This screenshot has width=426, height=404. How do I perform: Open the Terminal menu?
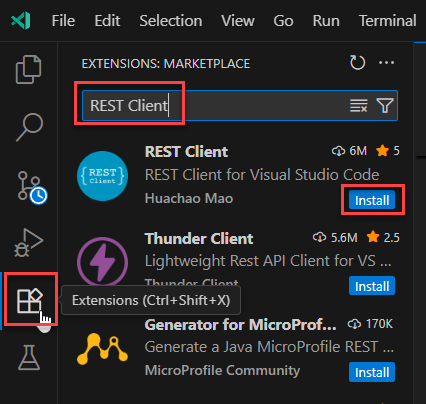pyautogui.click(x=388, y=21)
